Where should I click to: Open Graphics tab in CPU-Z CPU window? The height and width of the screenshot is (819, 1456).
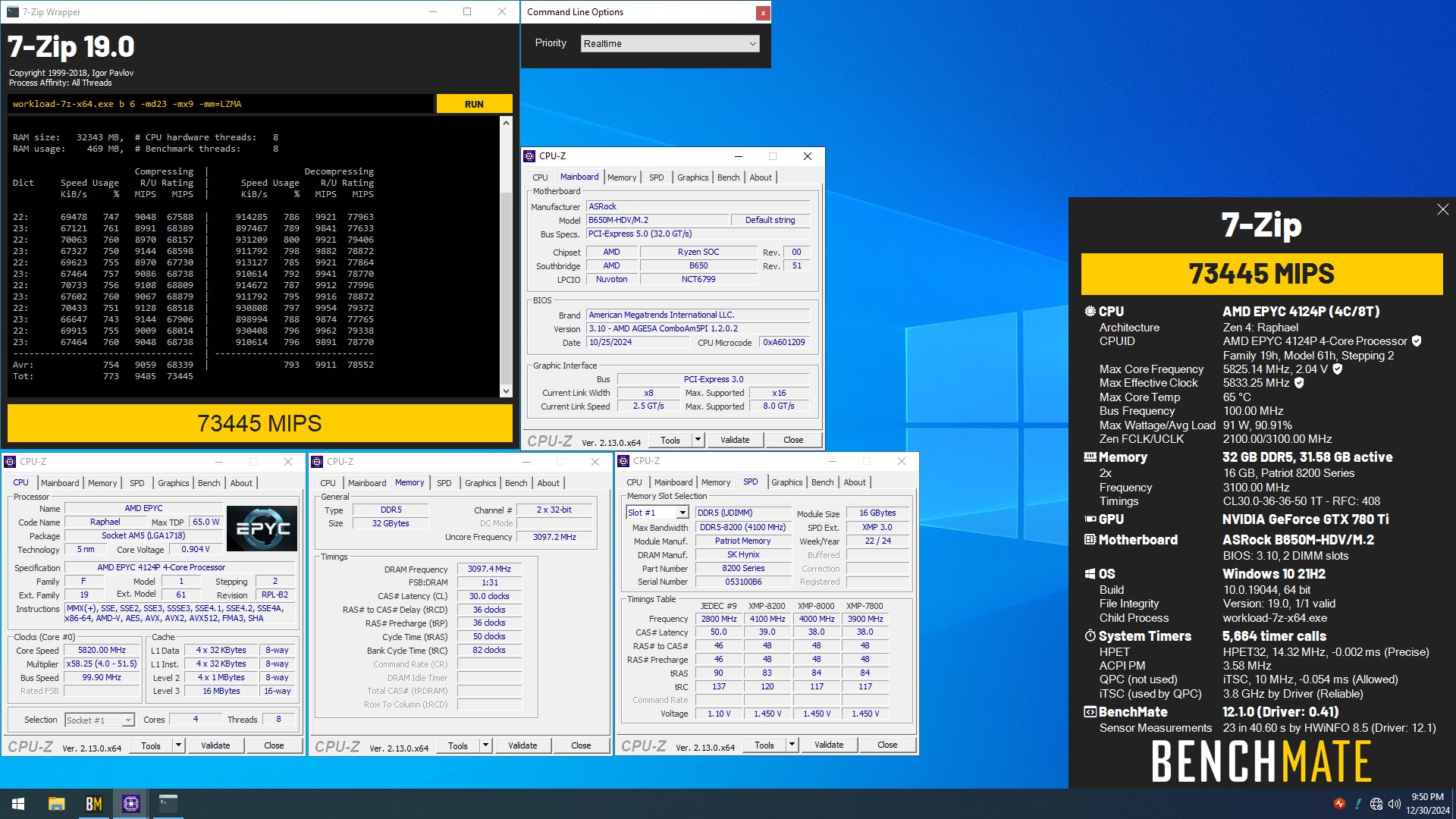[174, 483]
